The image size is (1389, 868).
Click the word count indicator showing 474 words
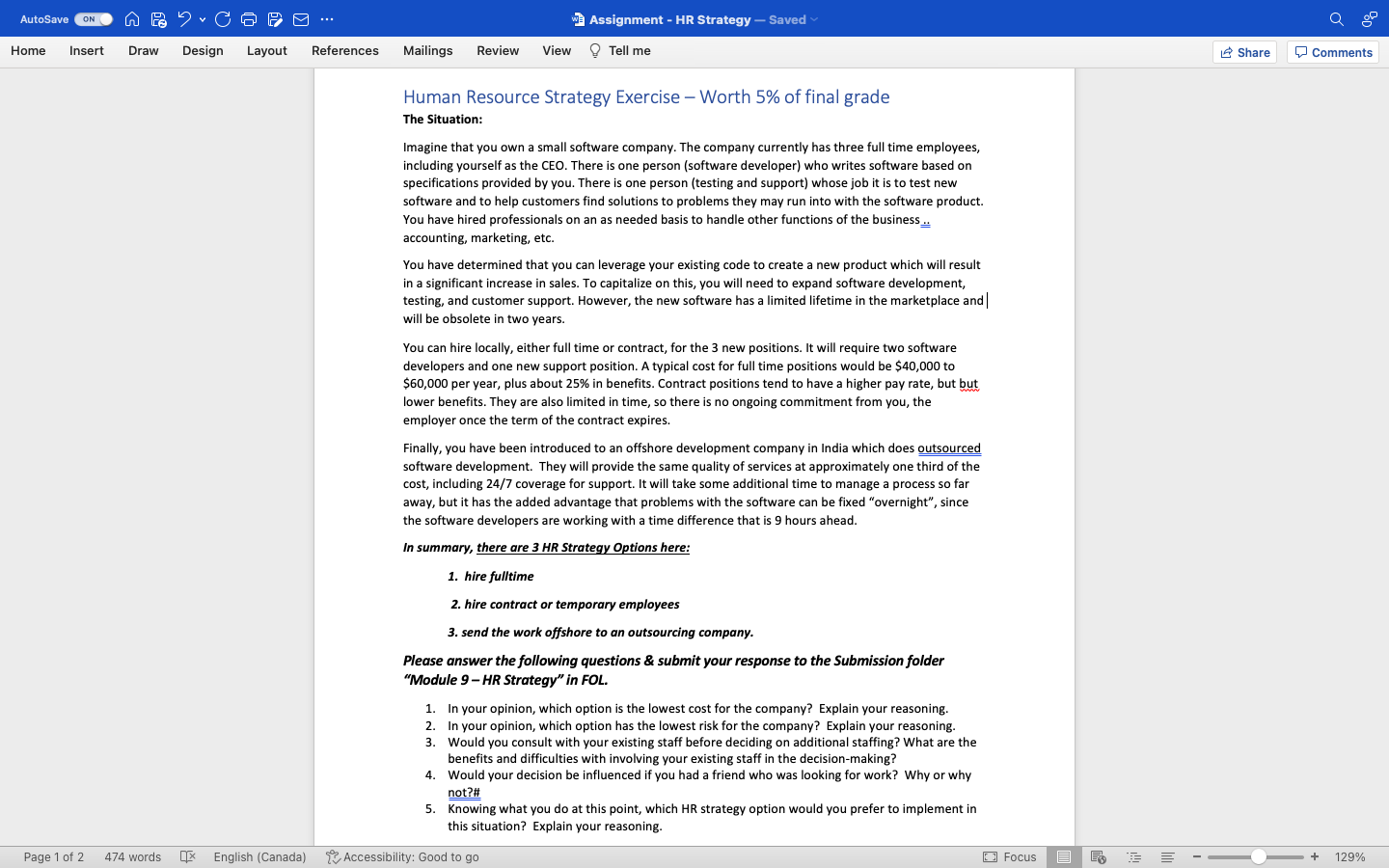[132, 856]
